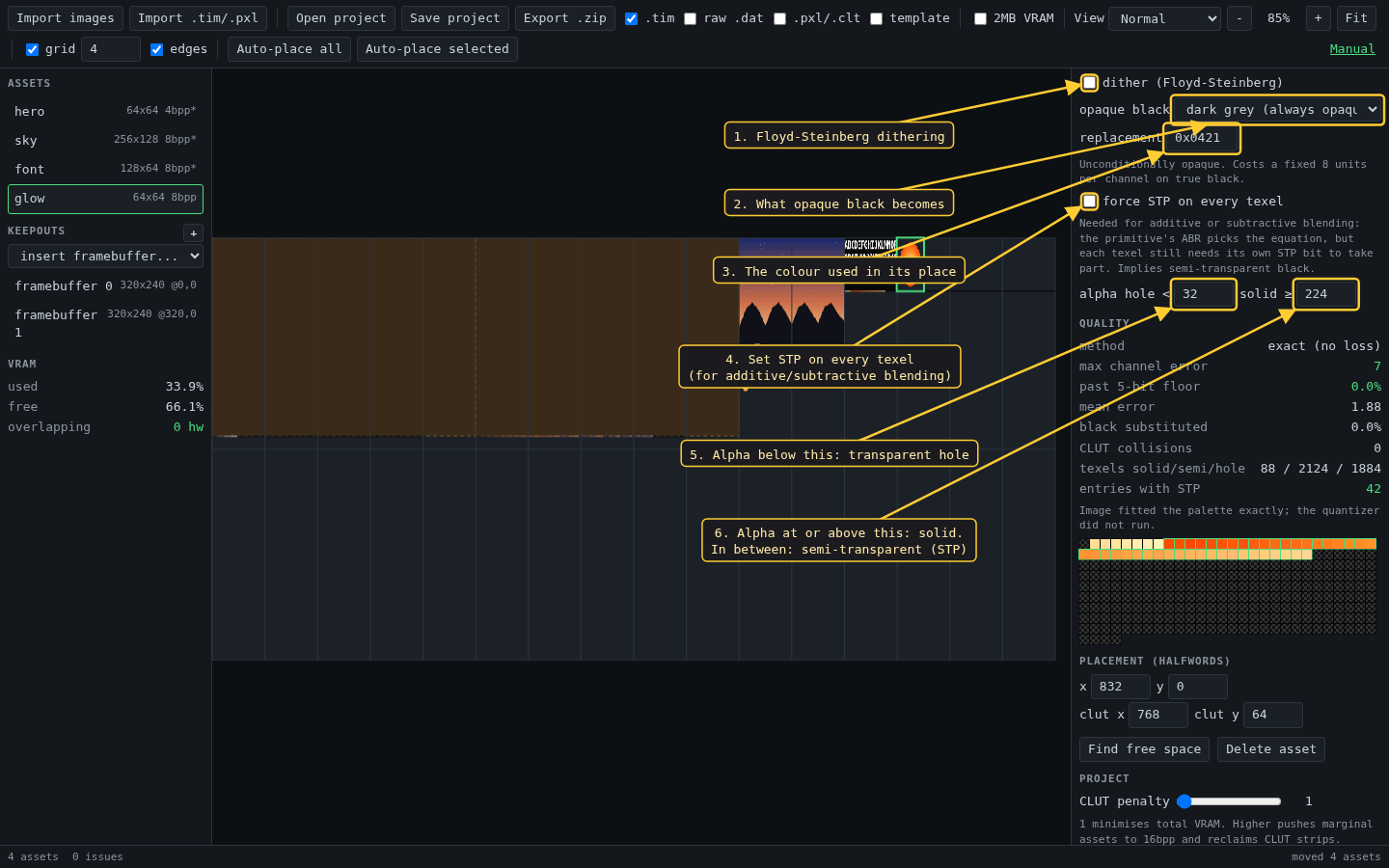Click Import images button
1389x868 pixels.
coord(66,18)
